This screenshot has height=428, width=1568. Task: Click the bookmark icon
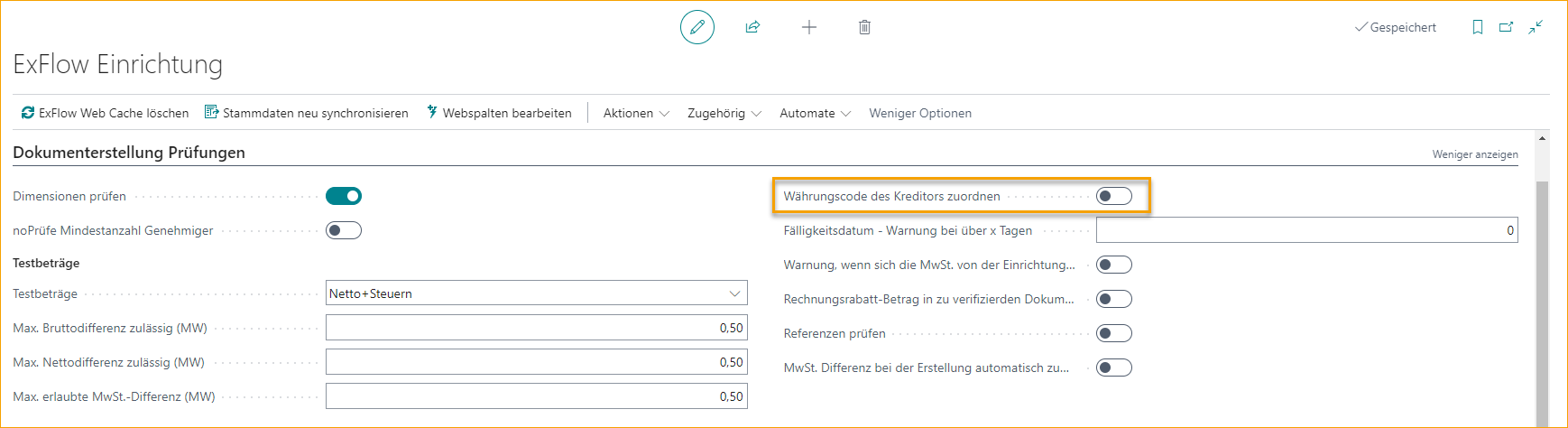pyautogui.click(x=1478, y=27)
